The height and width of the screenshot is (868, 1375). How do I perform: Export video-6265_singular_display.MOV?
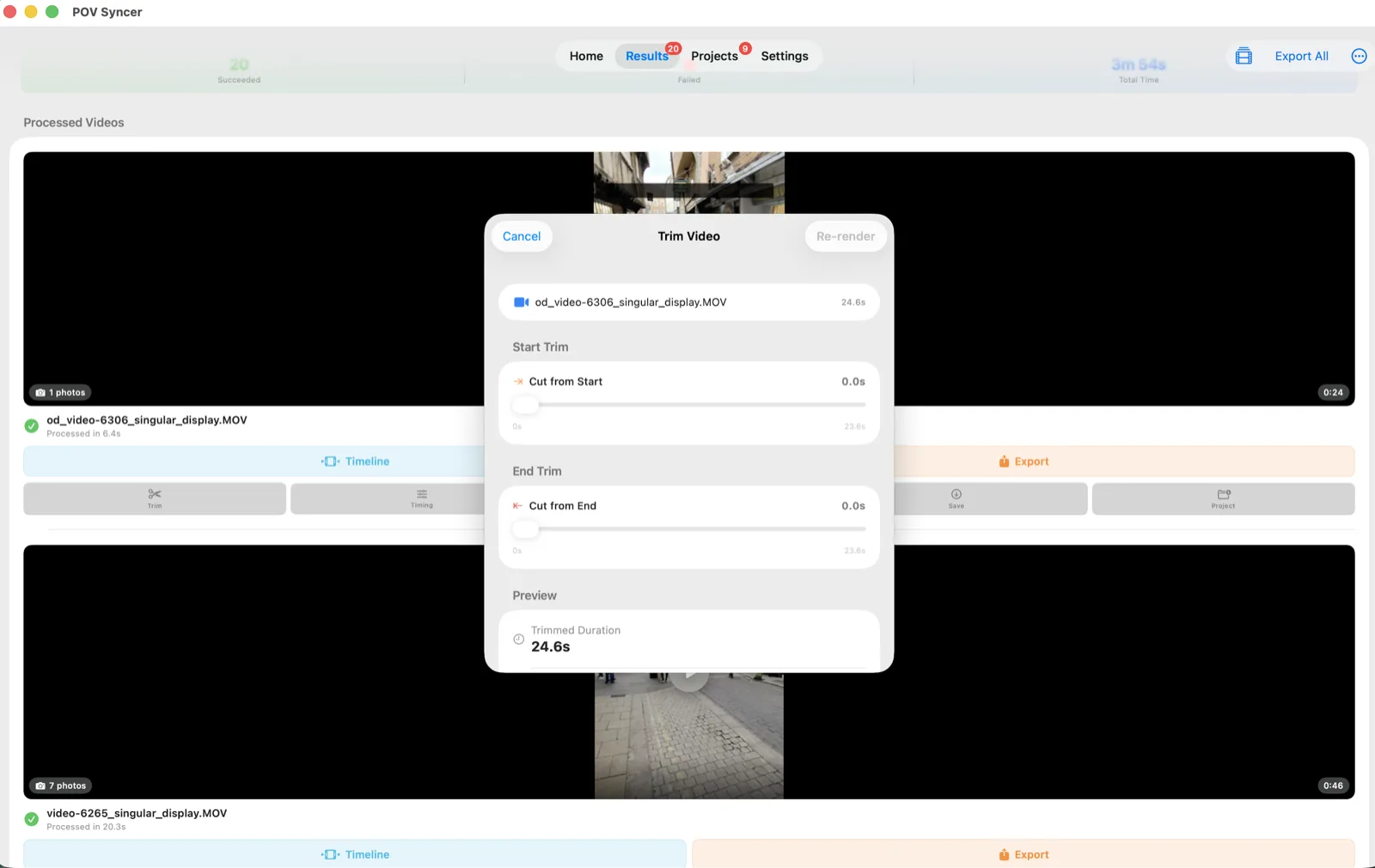[x=1024, y=854]
